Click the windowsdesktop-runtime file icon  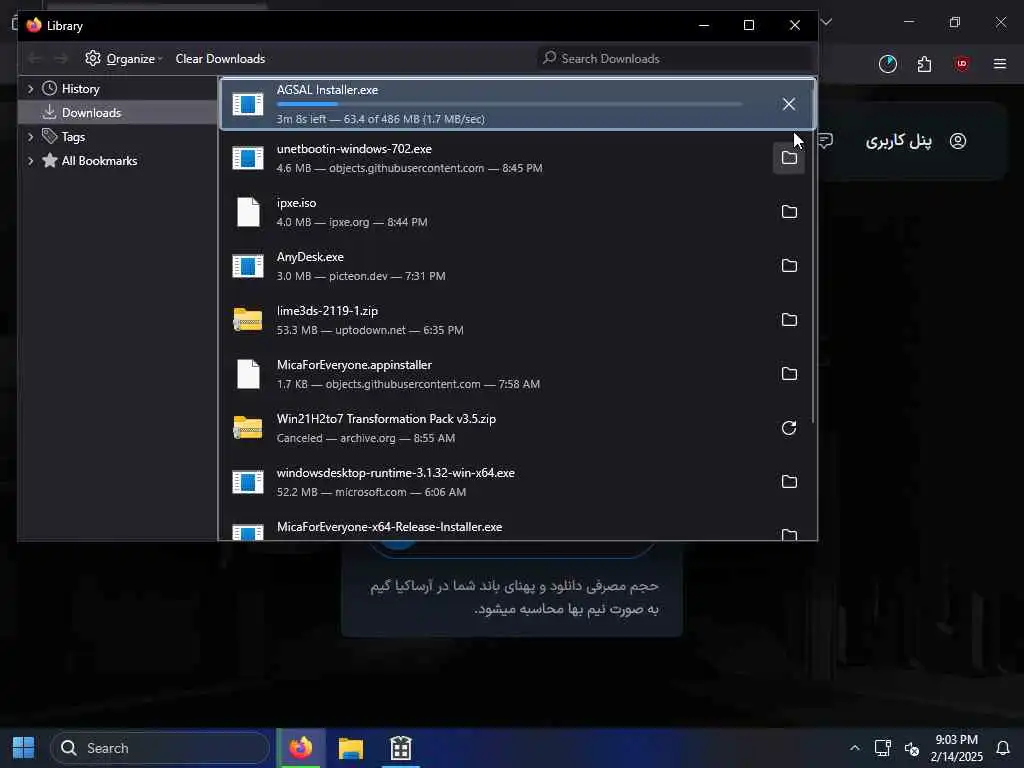(x=248, y=482)
